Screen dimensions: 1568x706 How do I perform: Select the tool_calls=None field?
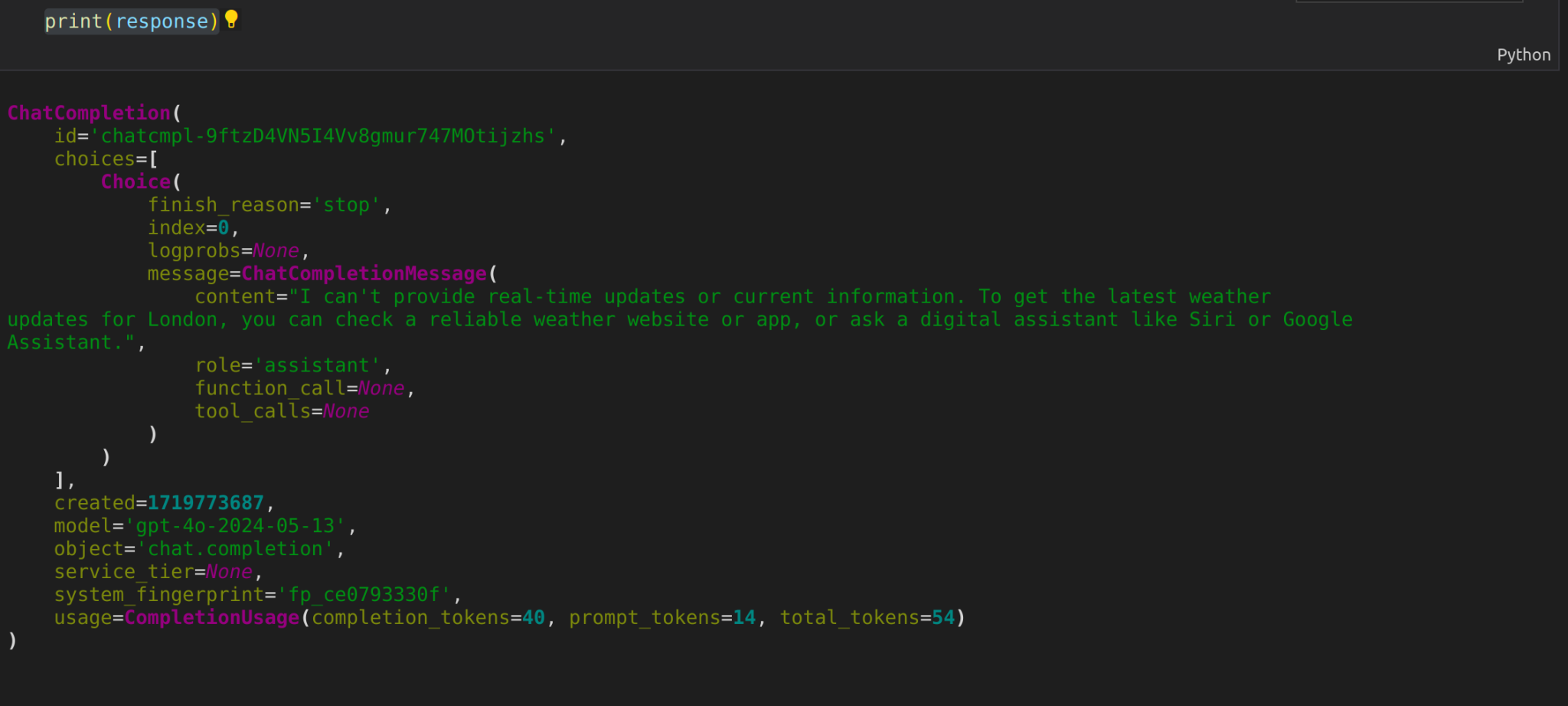click(283, 410)
